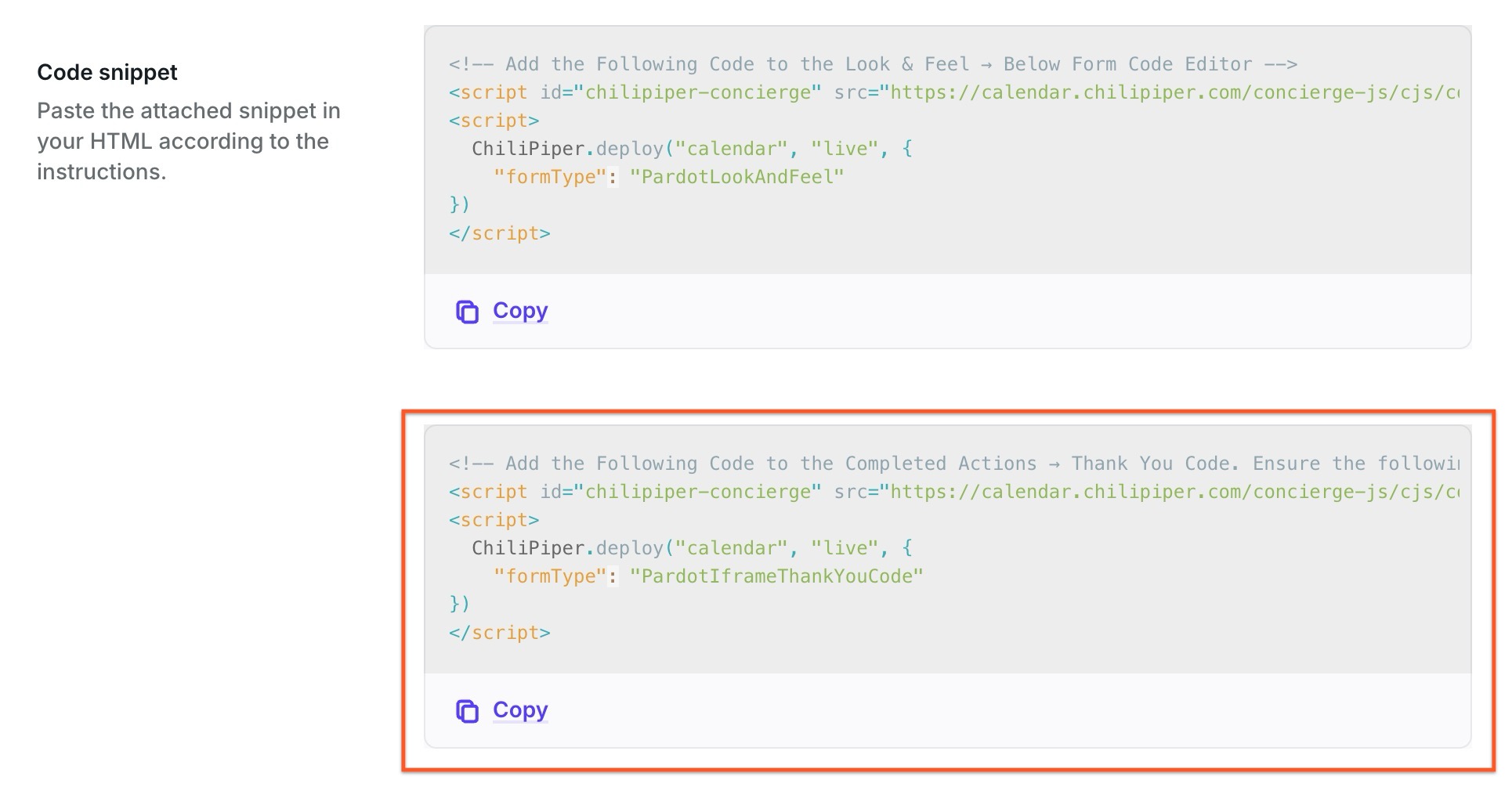Click the script src line in the Thank You snippet
Viewport: 1512px width, 805px height.
pos(953,492)
